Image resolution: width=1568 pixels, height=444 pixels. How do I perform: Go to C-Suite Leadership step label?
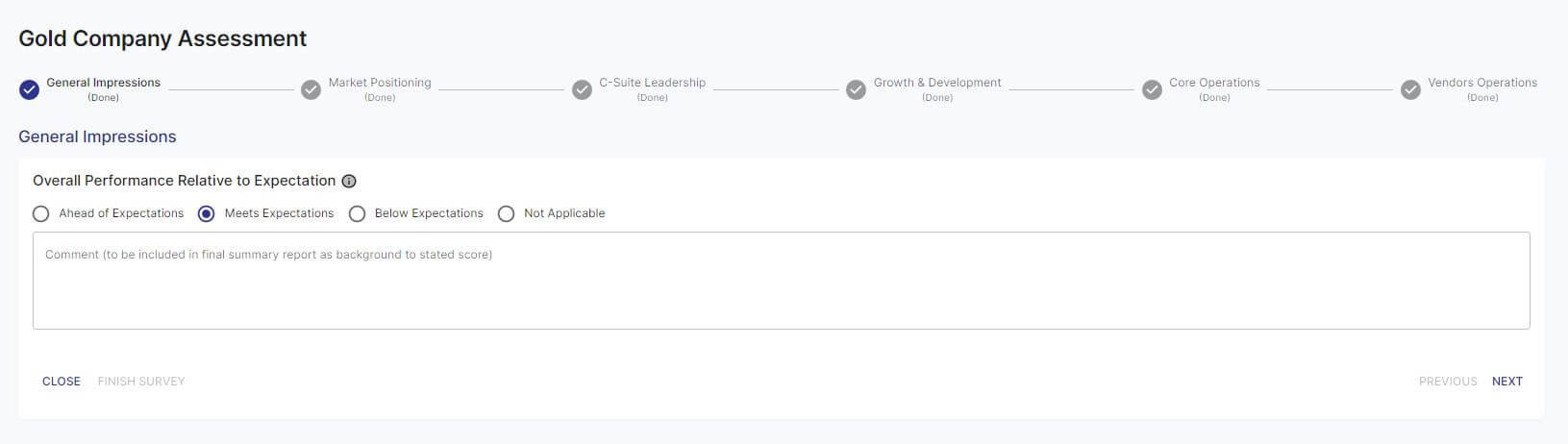653,83
